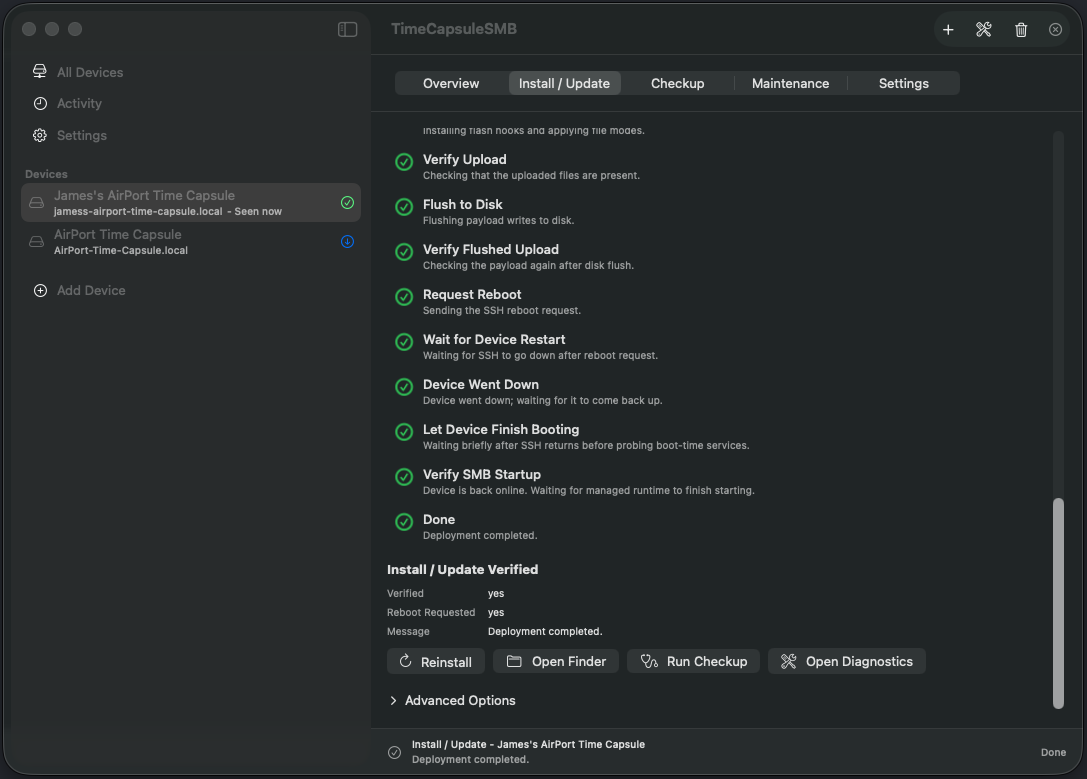
Task: Click the Add Device plus circle icon
Action: pyautogui.click(x=40, y=290)
